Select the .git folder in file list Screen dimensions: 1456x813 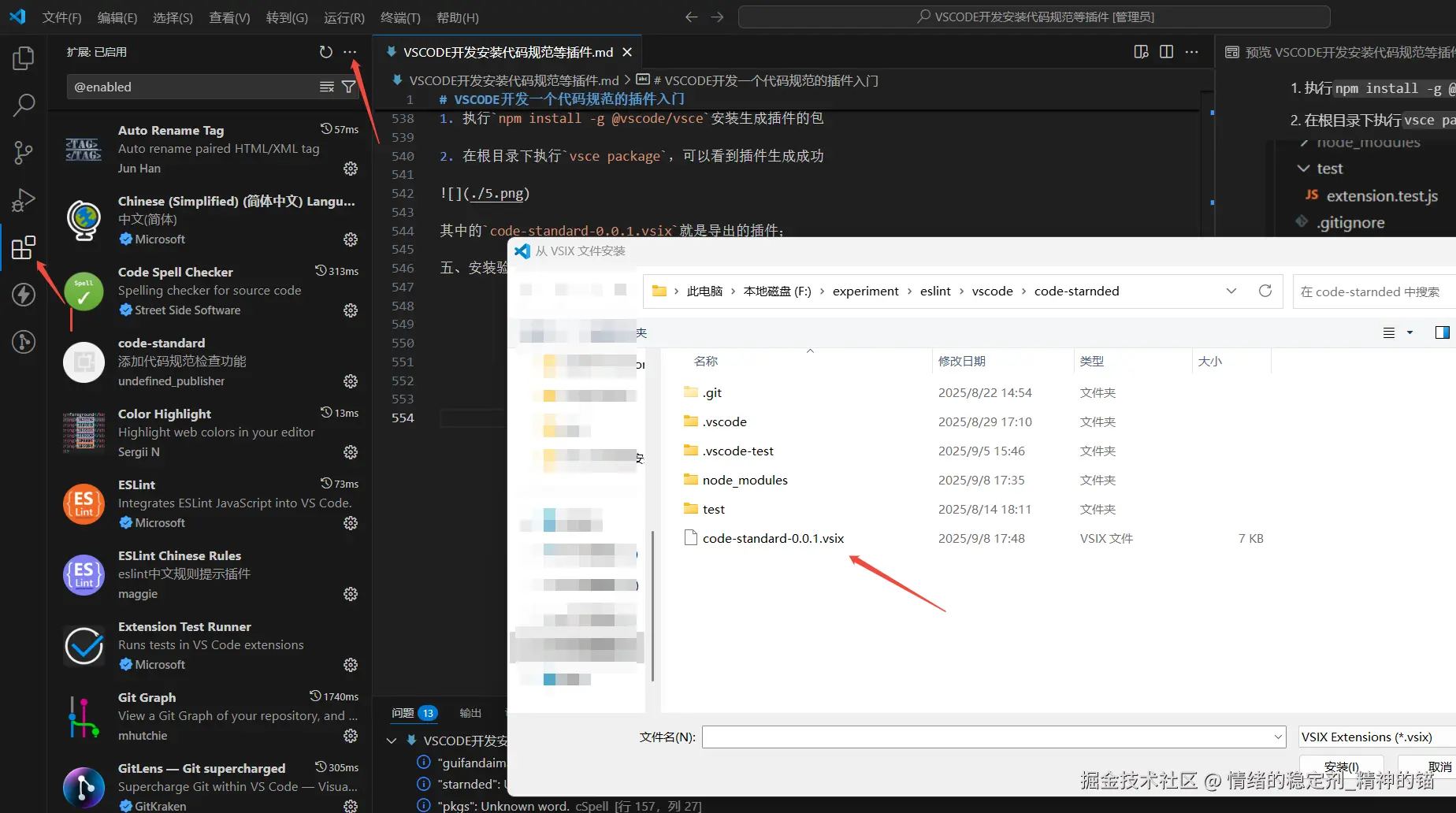pos(711,393)
